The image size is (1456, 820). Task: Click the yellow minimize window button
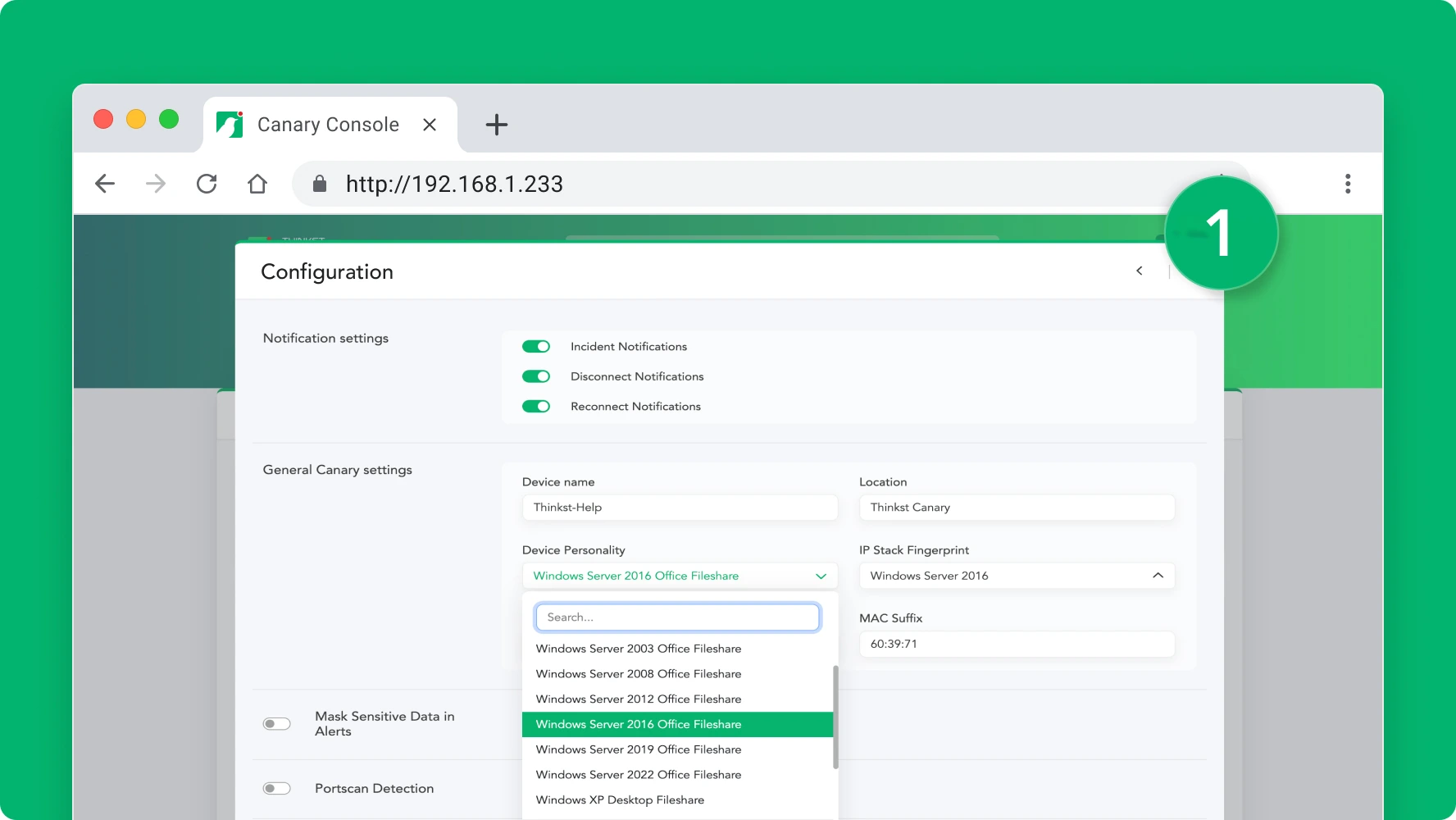click(136, 119)
